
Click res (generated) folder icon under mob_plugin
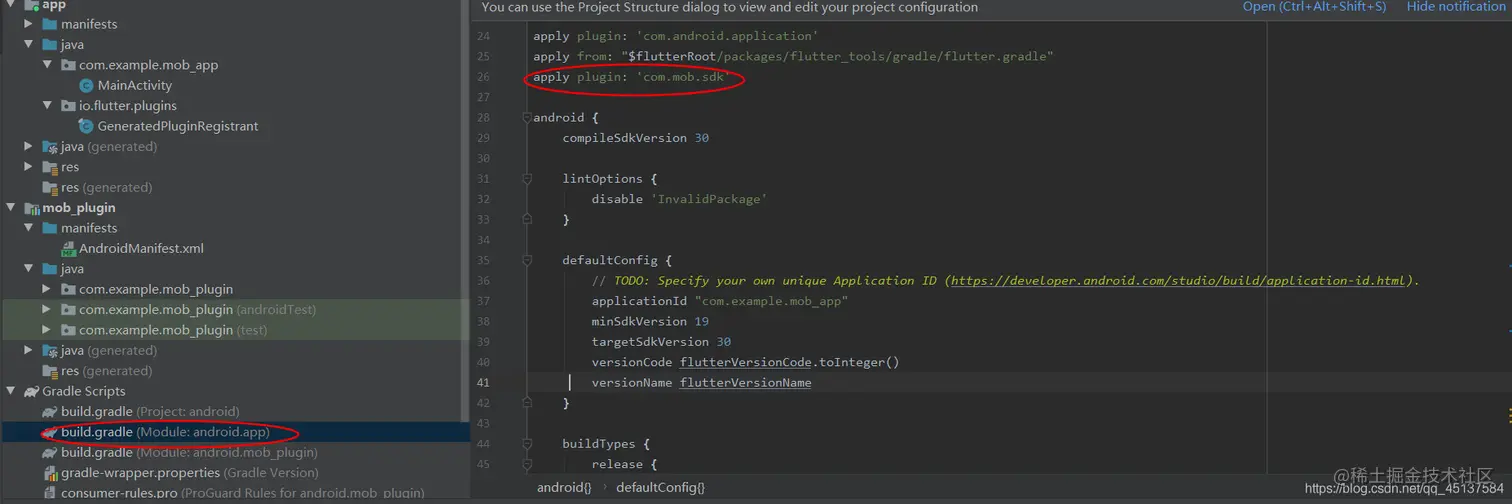tap(50, 371)
